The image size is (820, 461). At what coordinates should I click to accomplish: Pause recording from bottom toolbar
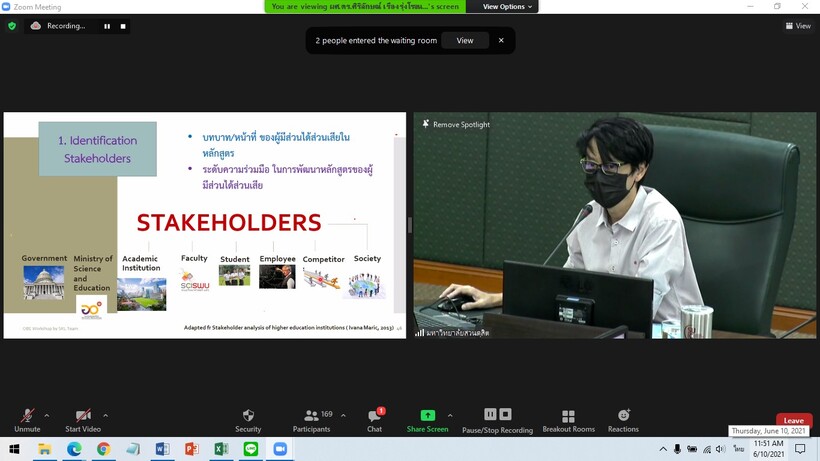[x=490, y=414]
